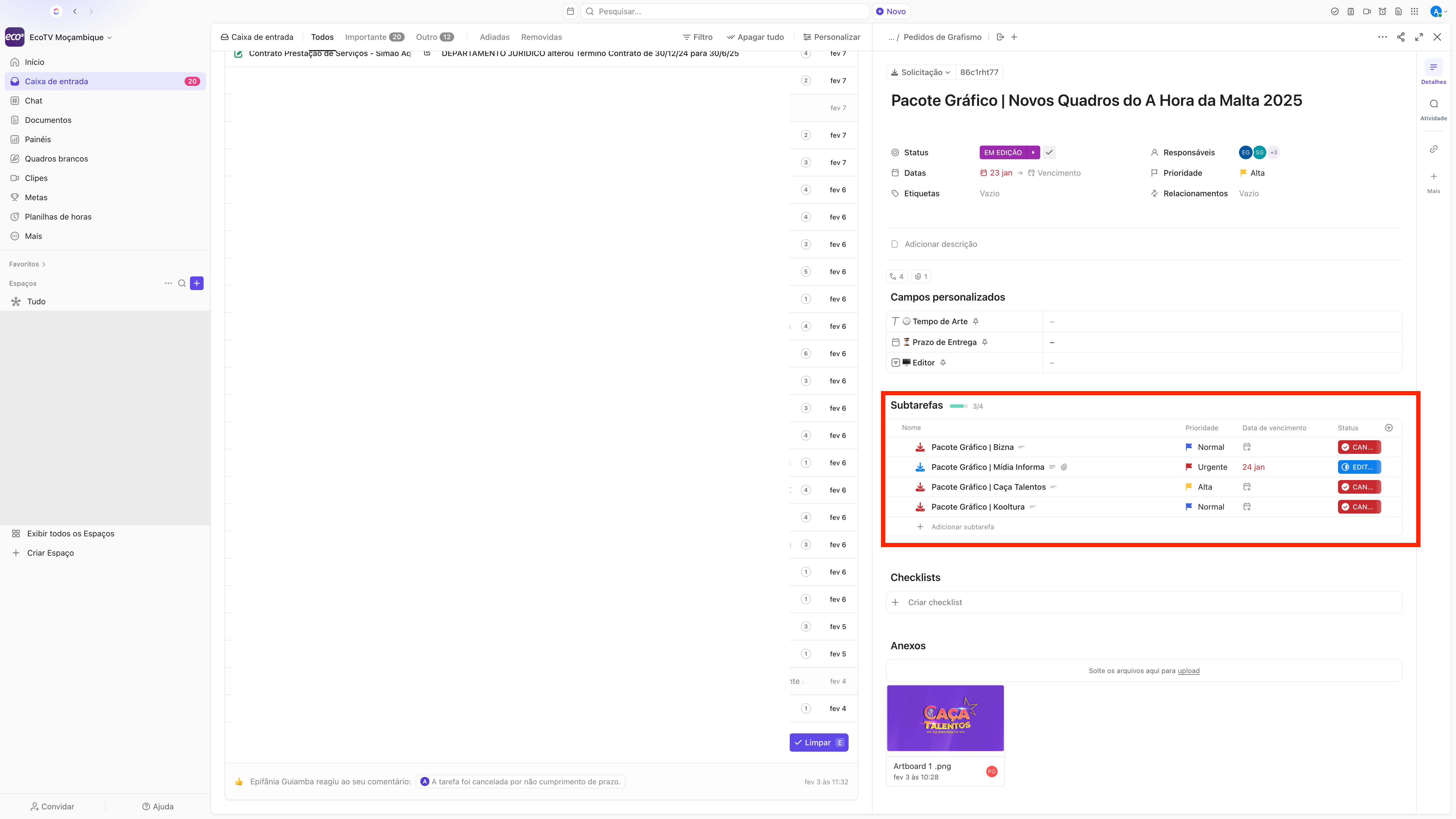Switch to Outro tab

(x=435, y=37)
